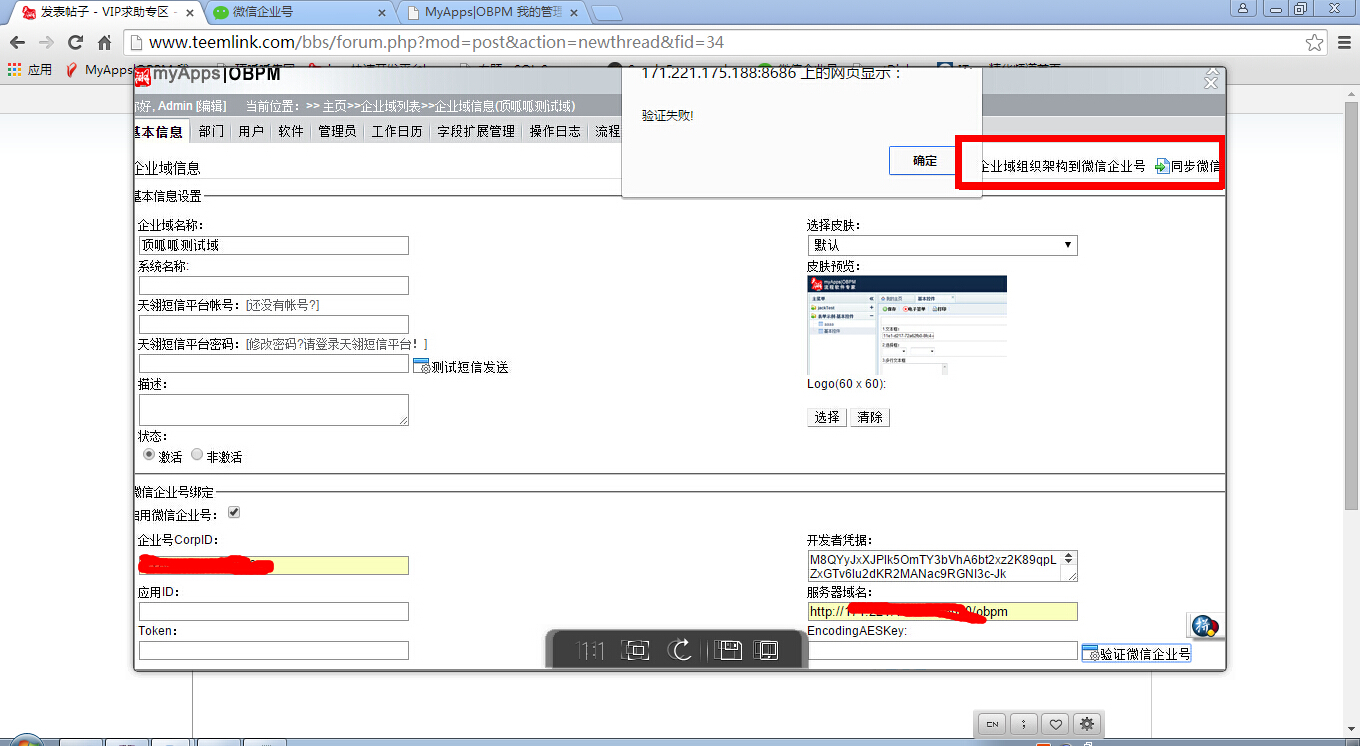Open the Chrome hamburger menu
1360x746 pixels.
coord(1344,43)
